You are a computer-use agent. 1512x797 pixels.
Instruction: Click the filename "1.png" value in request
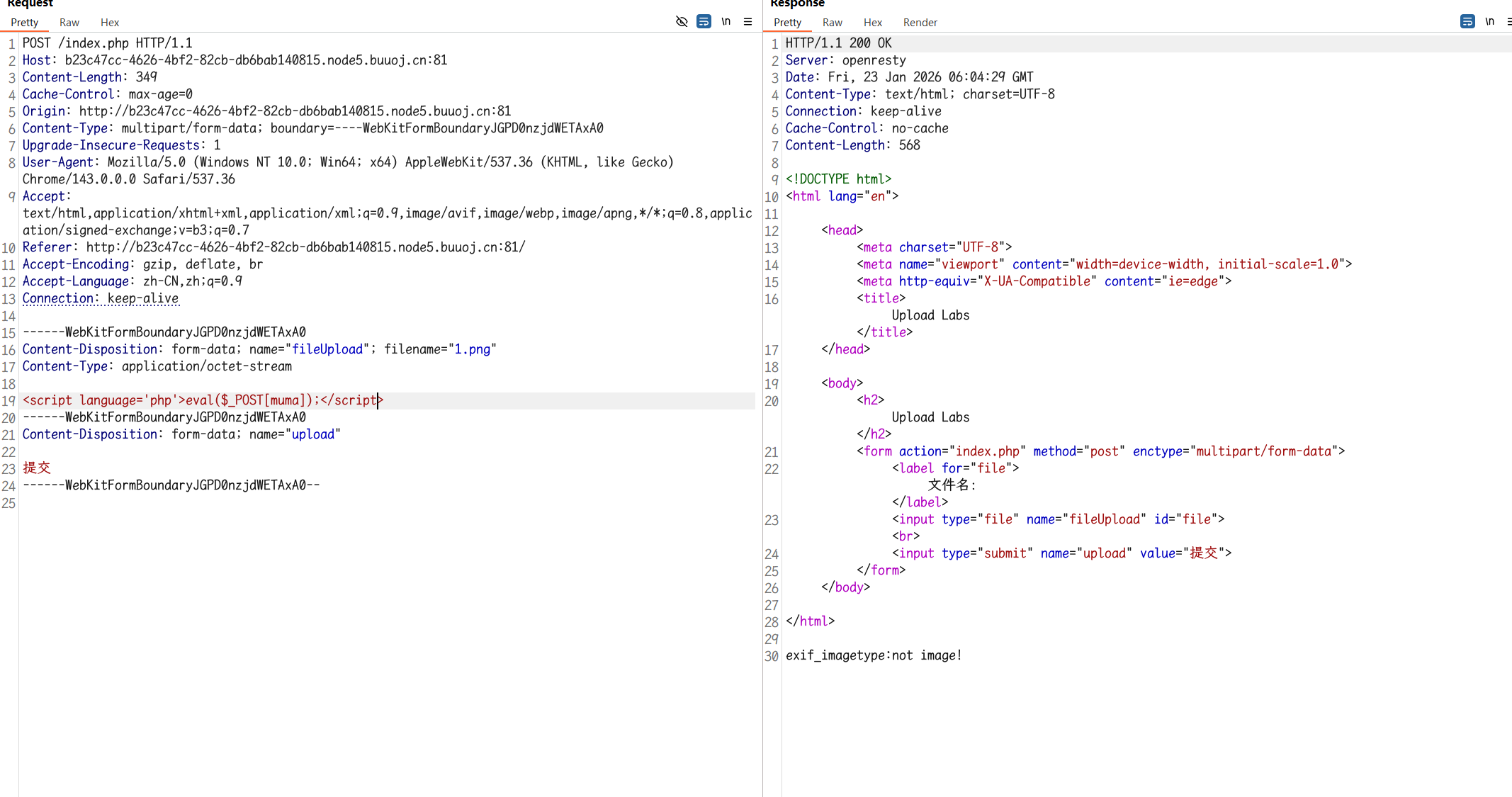(x=472, y=349)
